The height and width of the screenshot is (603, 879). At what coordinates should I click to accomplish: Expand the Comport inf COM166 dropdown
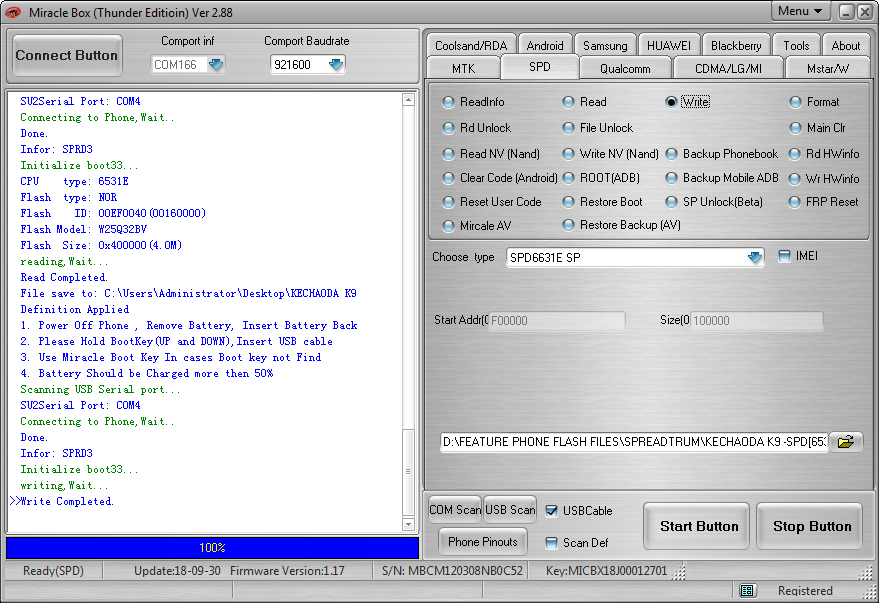[216, 64]
